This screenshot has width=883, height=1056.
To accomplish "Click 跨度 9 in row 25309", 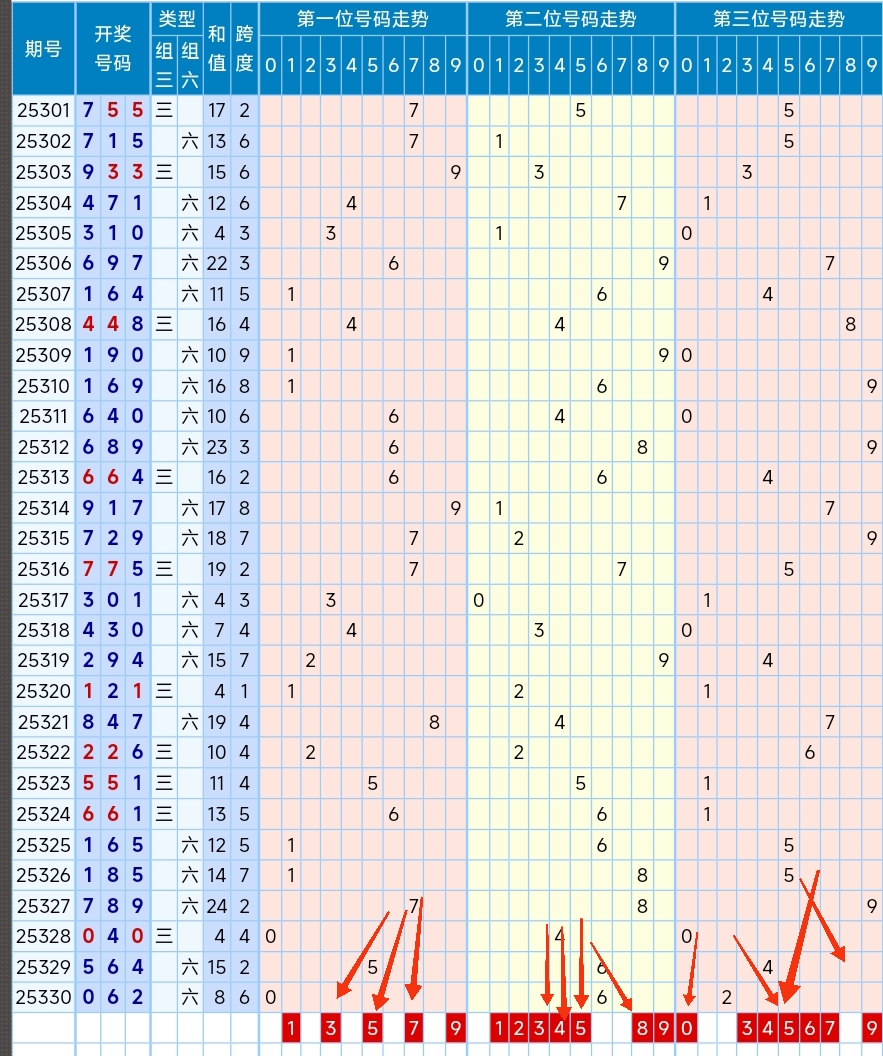I will point(244,355).
